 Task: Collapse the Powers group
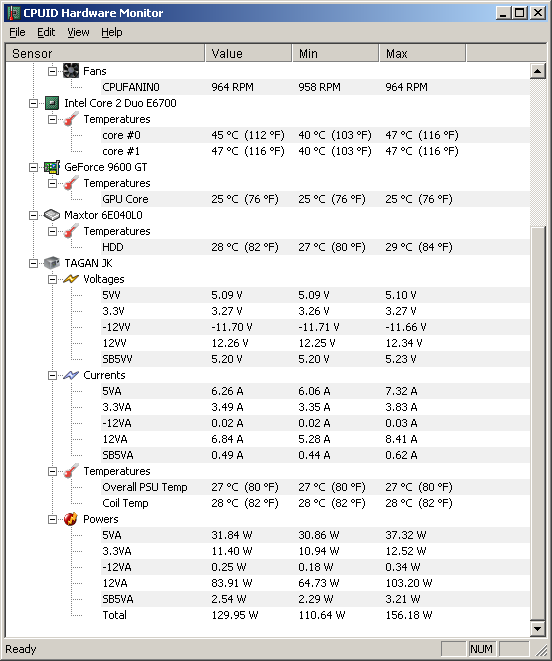tap(52, 519)
